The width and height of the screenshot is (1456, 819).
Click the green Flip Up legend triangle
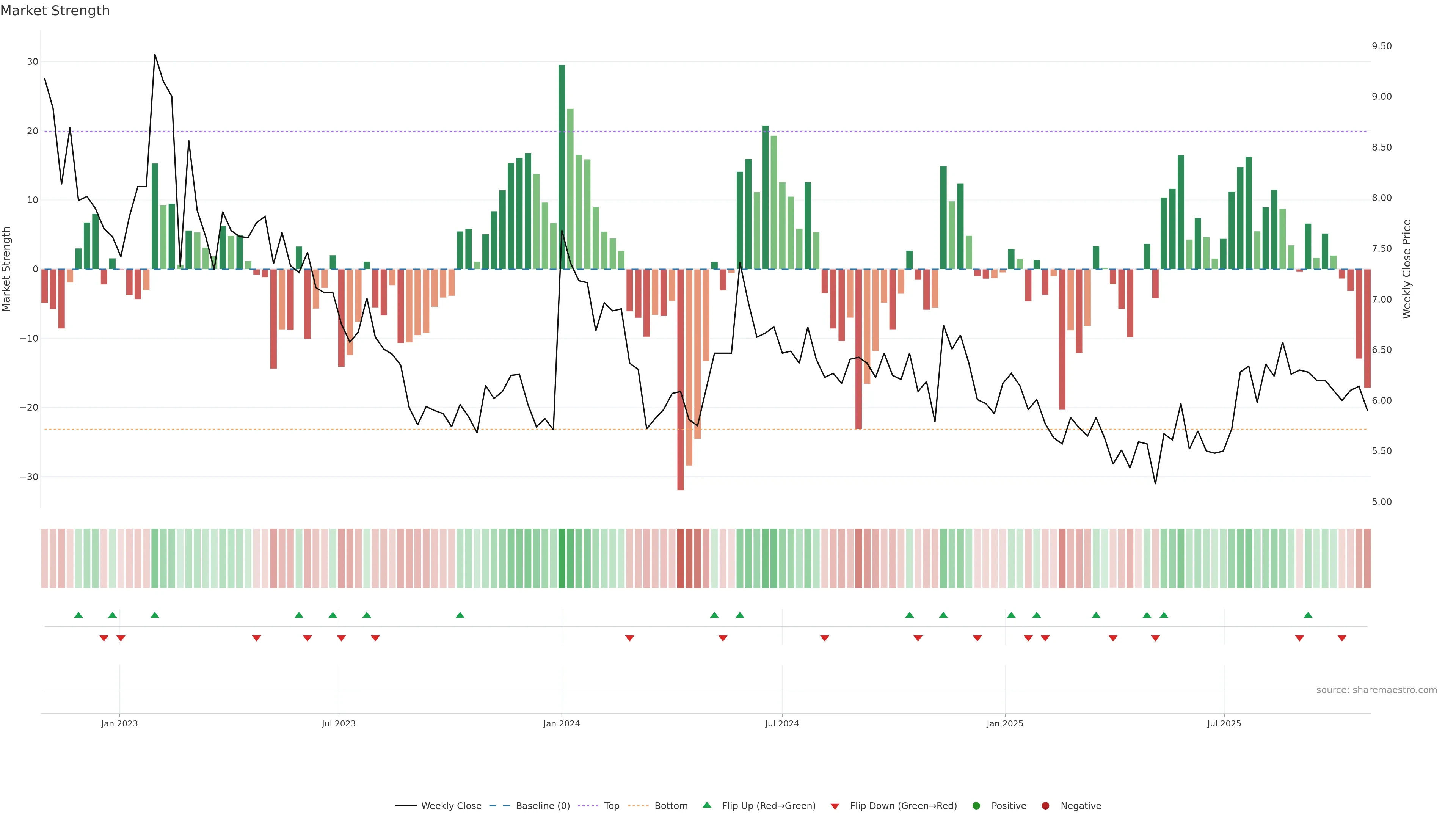click(x=706, y=805)
